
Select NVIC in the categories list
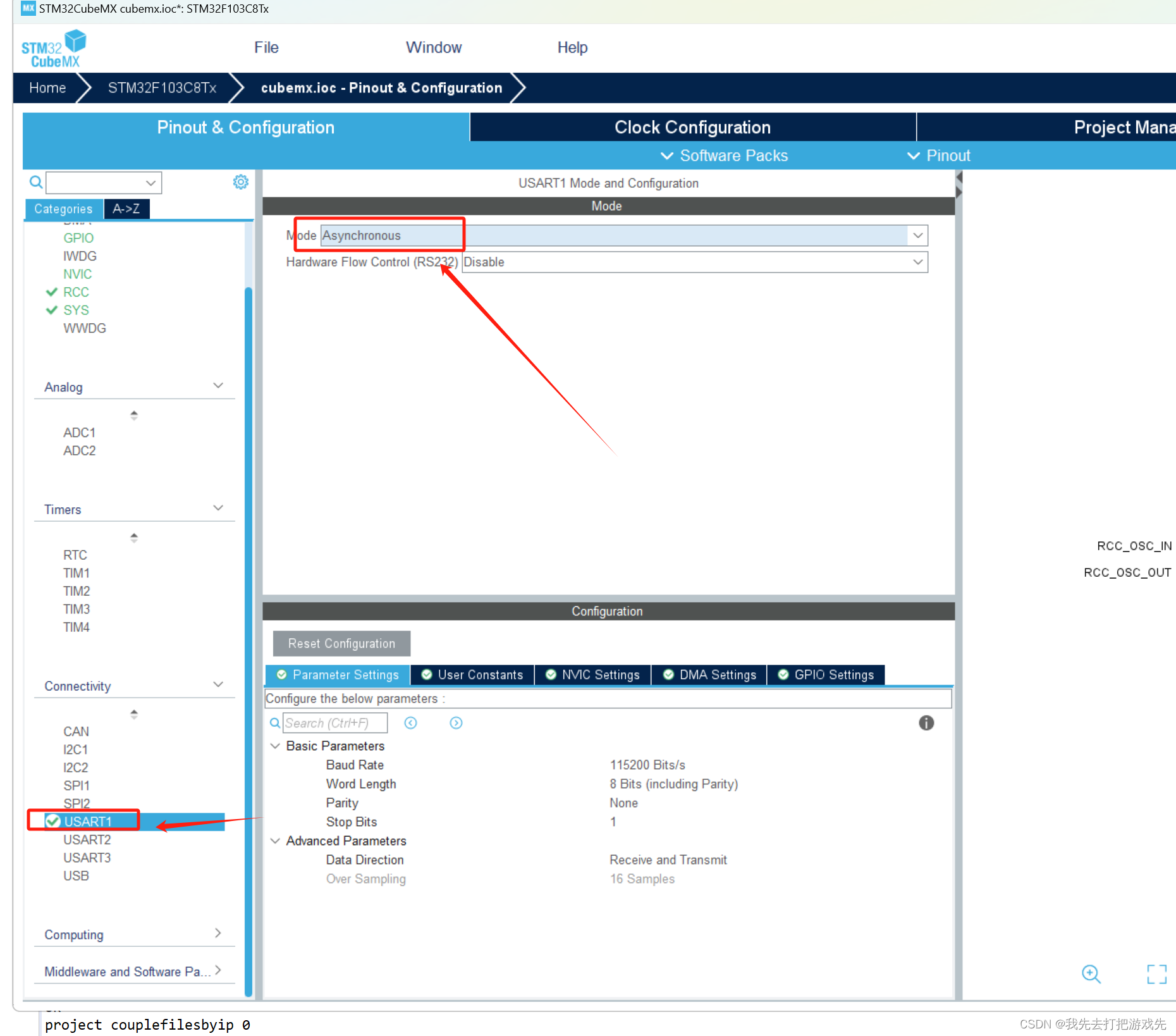[78, 274]
